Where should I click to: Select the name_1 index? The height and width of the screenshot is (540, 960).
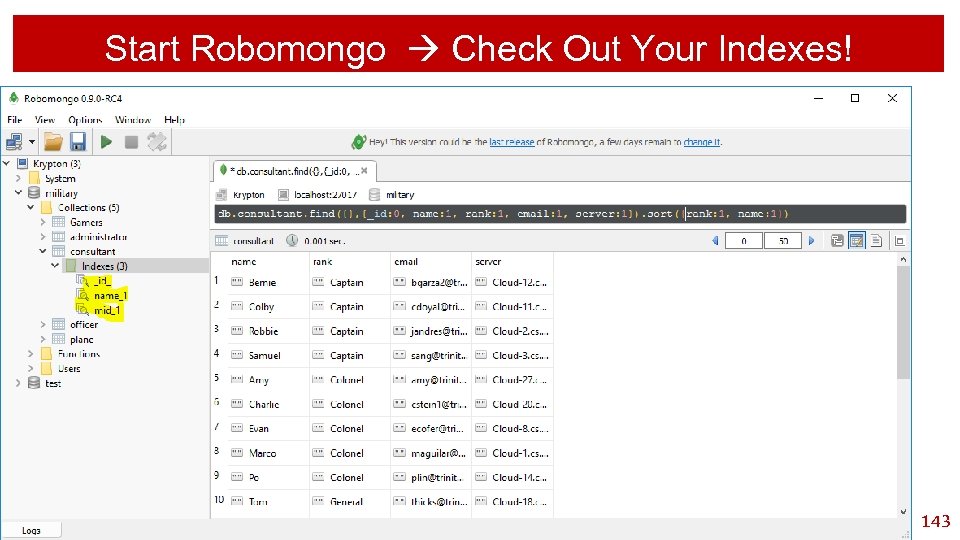pos(110,295)
